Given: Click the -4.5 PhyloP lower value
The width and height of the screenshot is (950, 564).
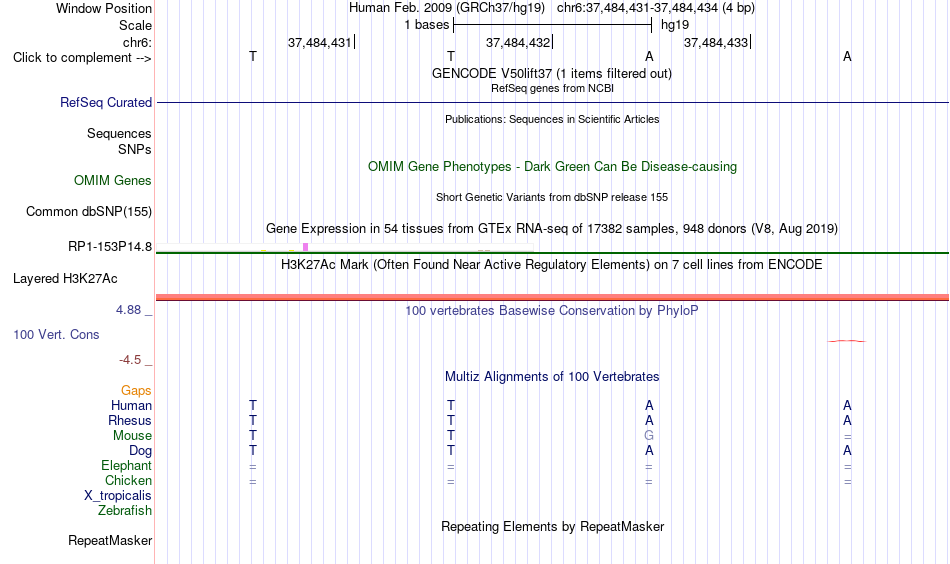Looking at the screenshot, I should tap(130, 360).
